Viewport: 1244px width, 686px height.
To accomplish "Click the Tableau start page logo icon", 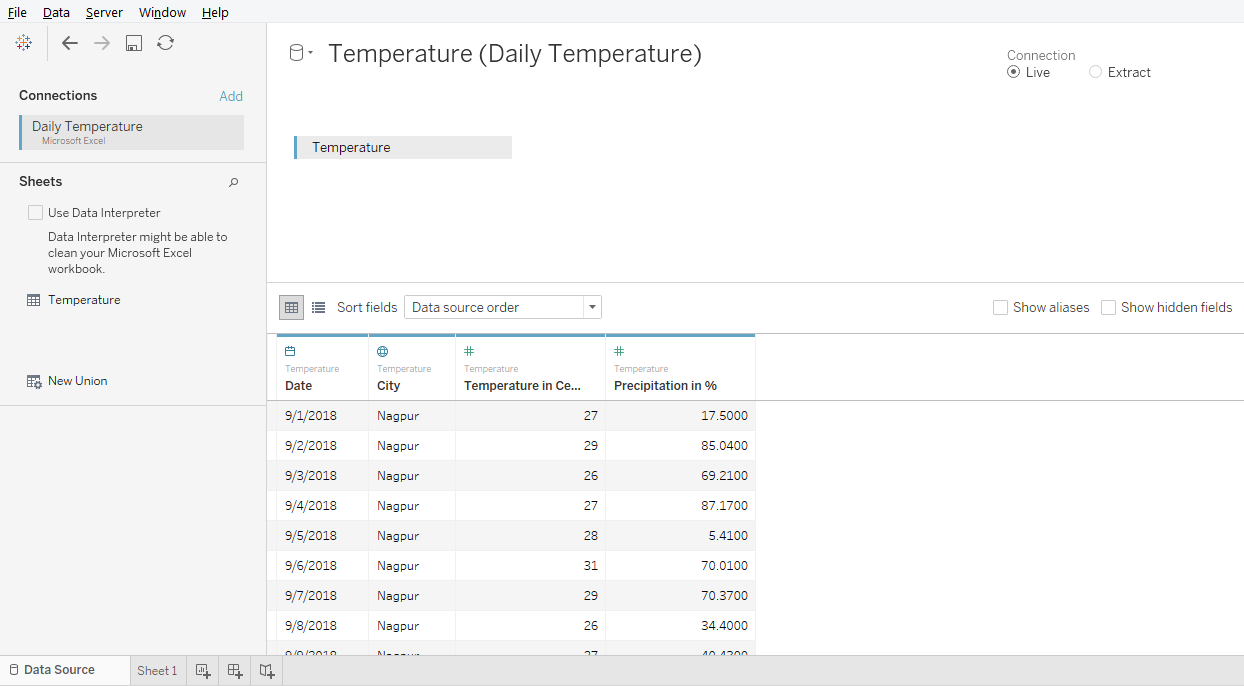I will (24, 43).
